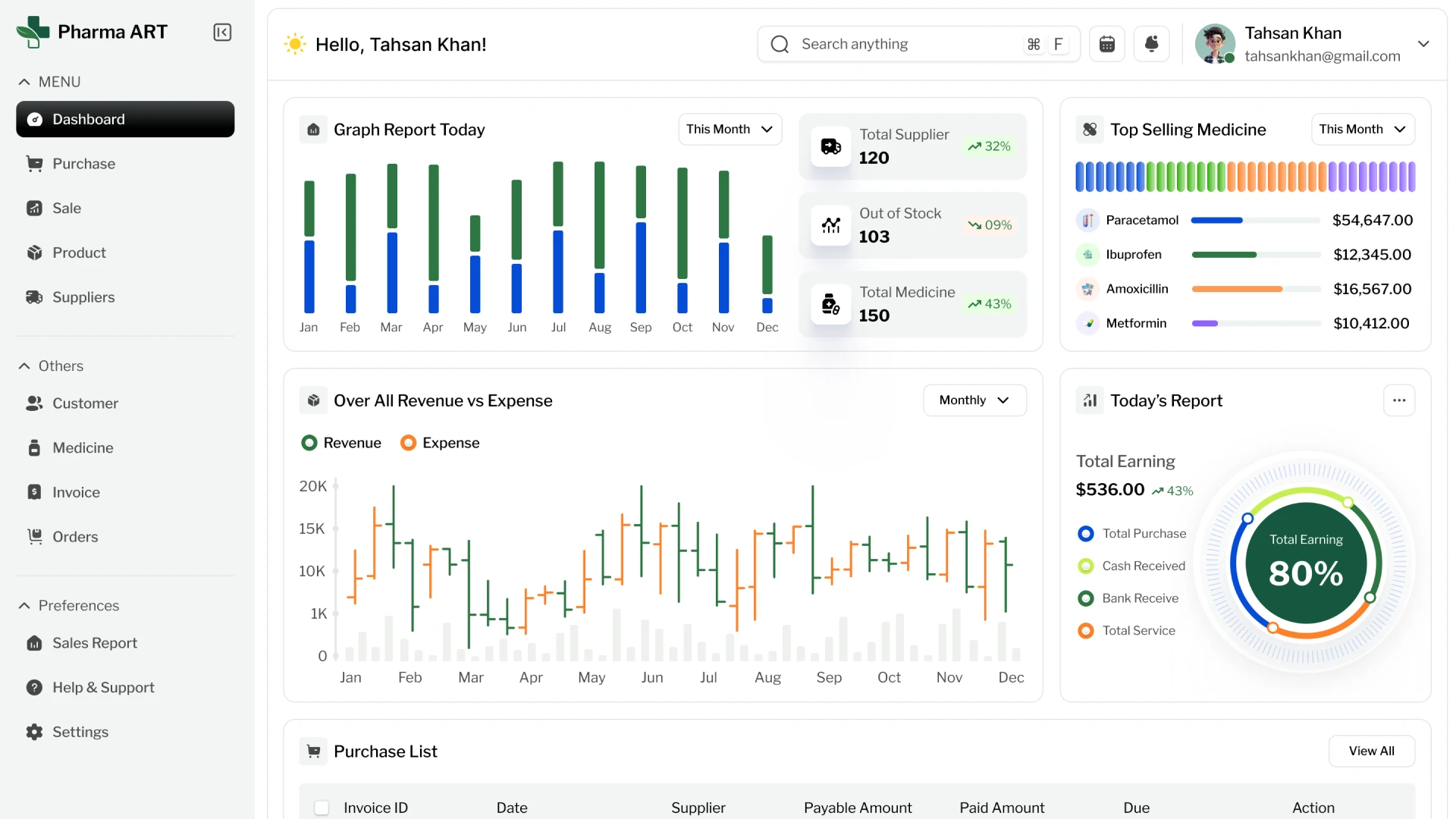The image size is (1456, 819).
Task: Open the Monthly dropdown for Revenue chart
Action: (x=974, y=400)
